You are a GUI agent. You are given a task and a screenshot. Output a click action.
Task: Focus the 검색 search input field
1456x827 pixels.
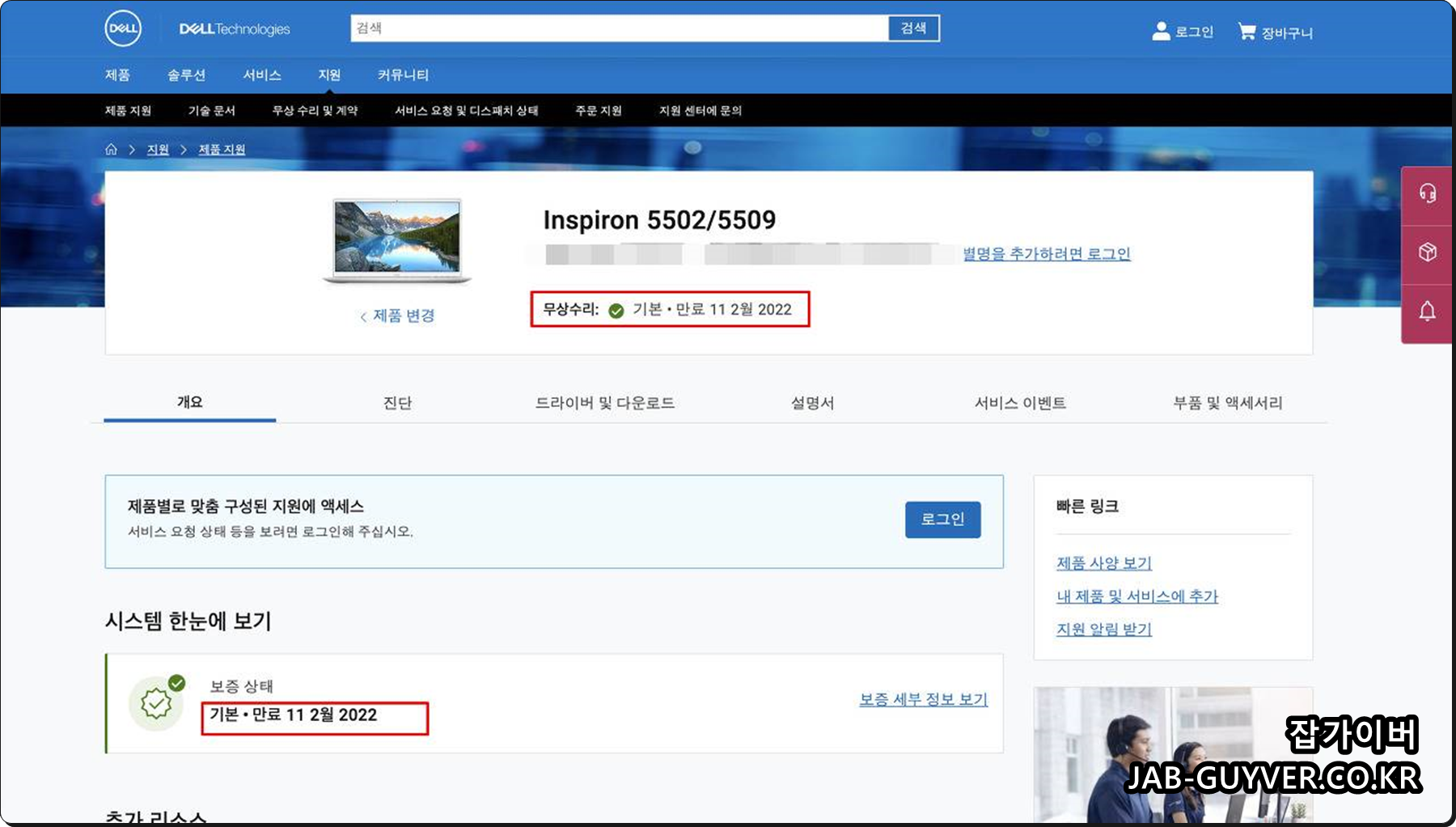coord(620,28)
